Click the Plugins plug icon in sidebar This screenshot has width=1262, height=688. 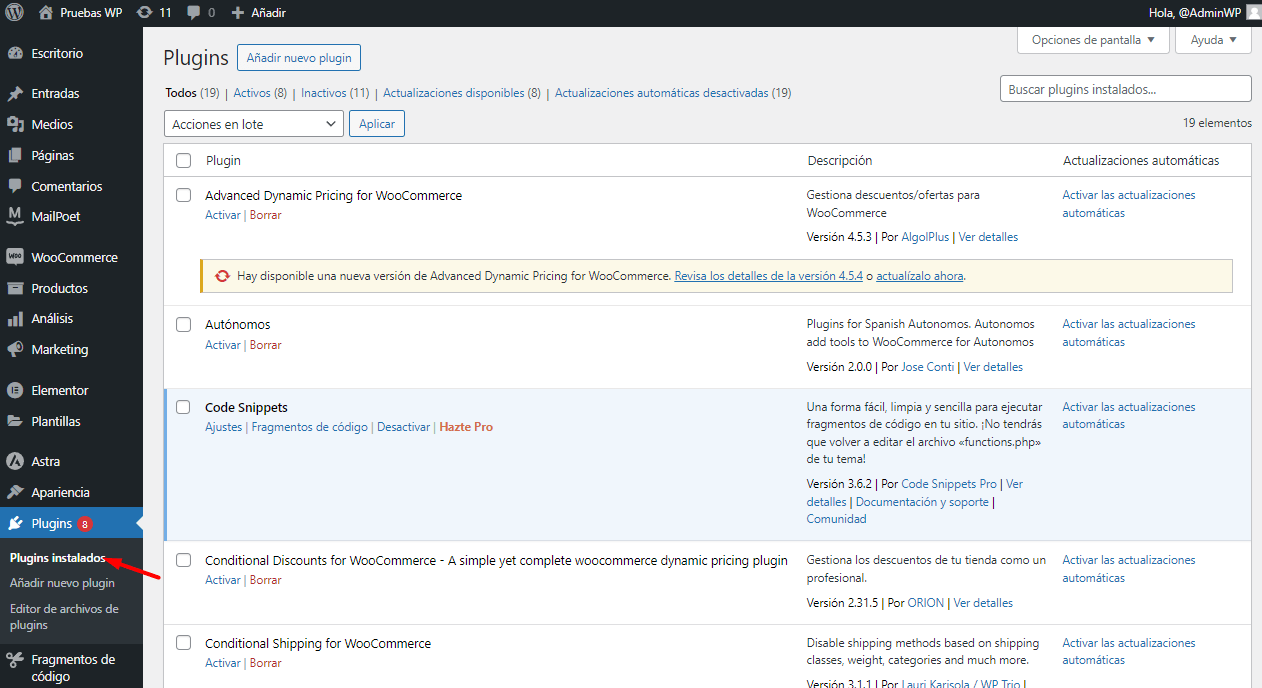point(15,523)
